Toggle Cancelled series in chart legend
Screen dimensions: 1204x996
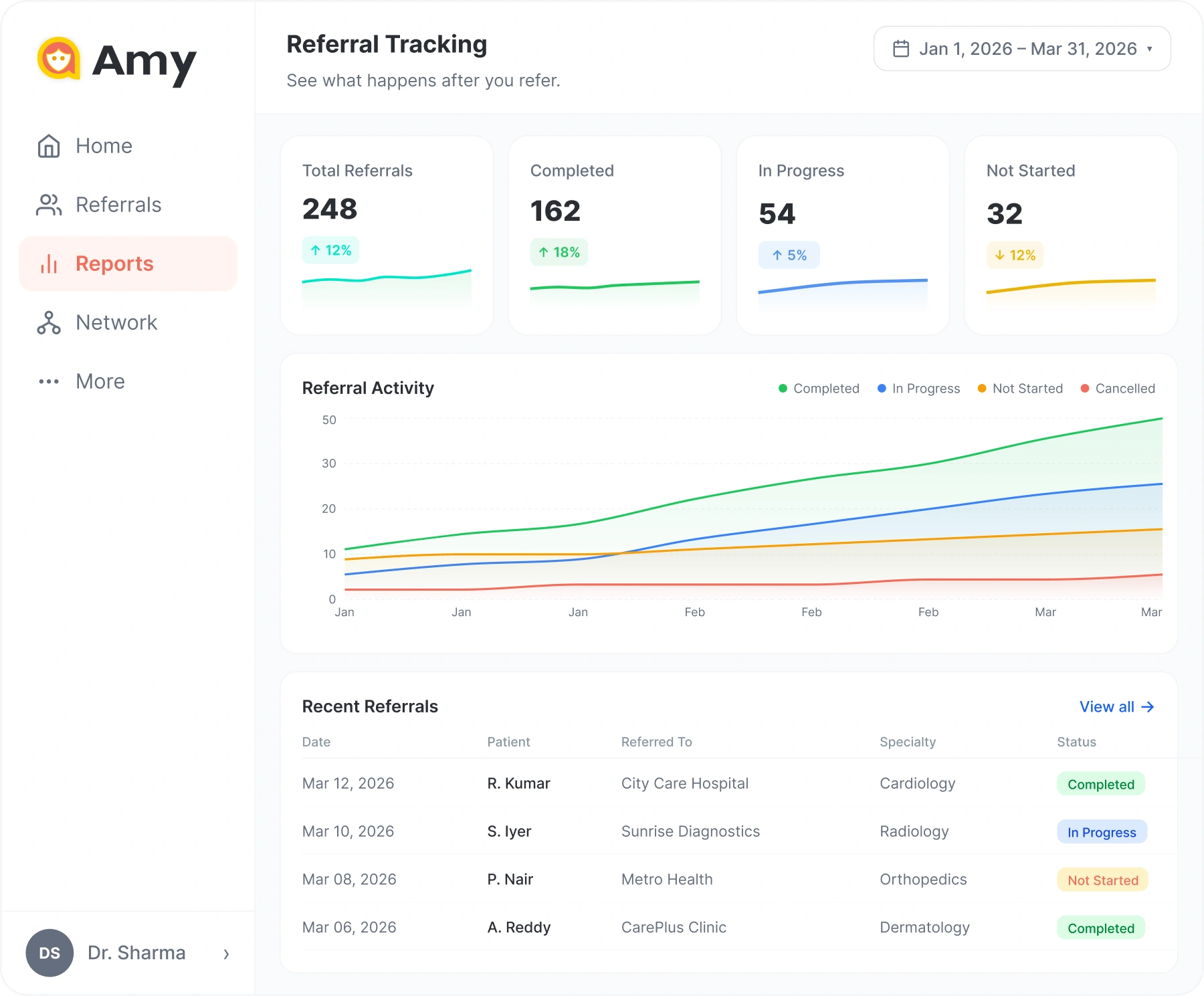pyautogui.click(x=1118, y=389)
